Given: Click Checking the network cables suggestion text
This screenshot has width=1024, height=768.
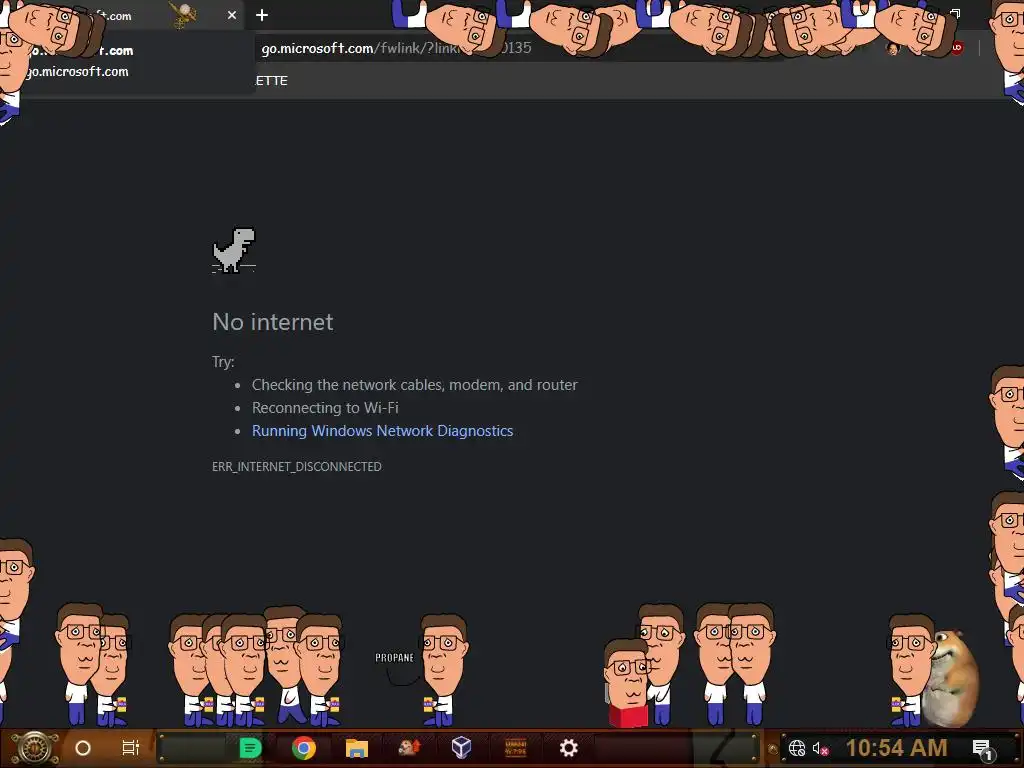Looking at the screenshot, I should 415,385.
